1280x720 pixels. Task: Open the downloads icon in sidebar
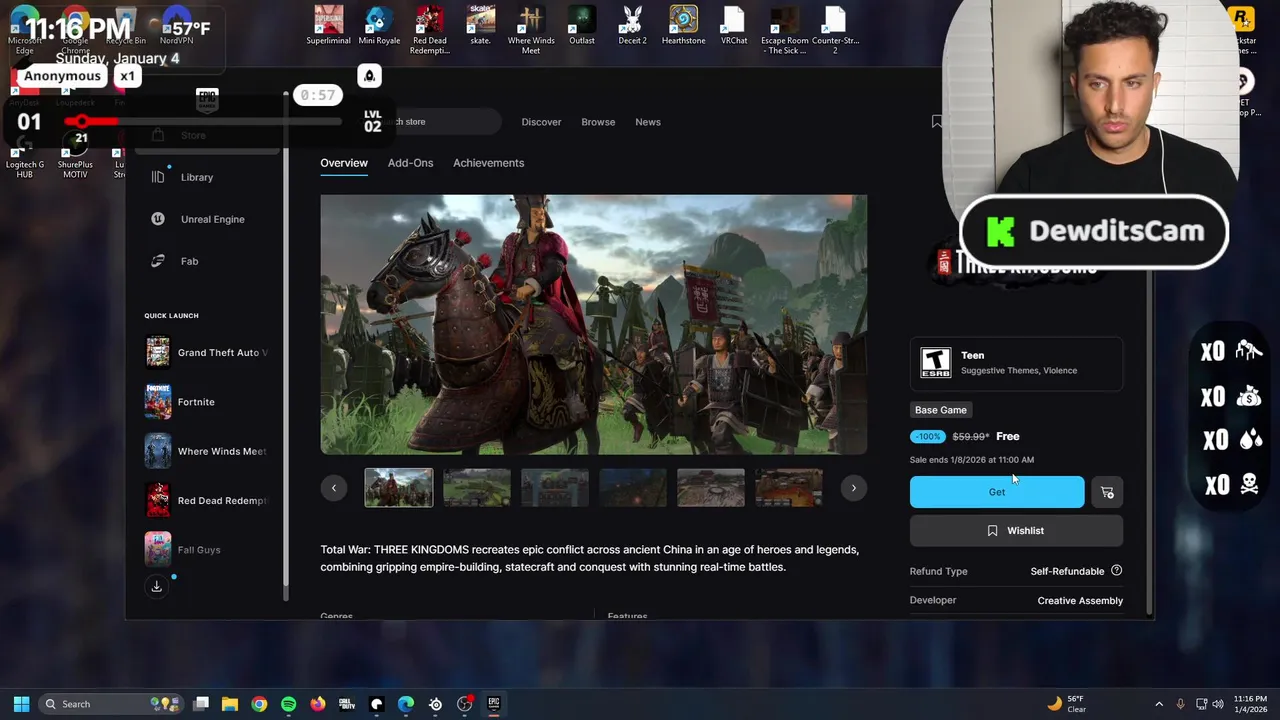coord(157,587)
